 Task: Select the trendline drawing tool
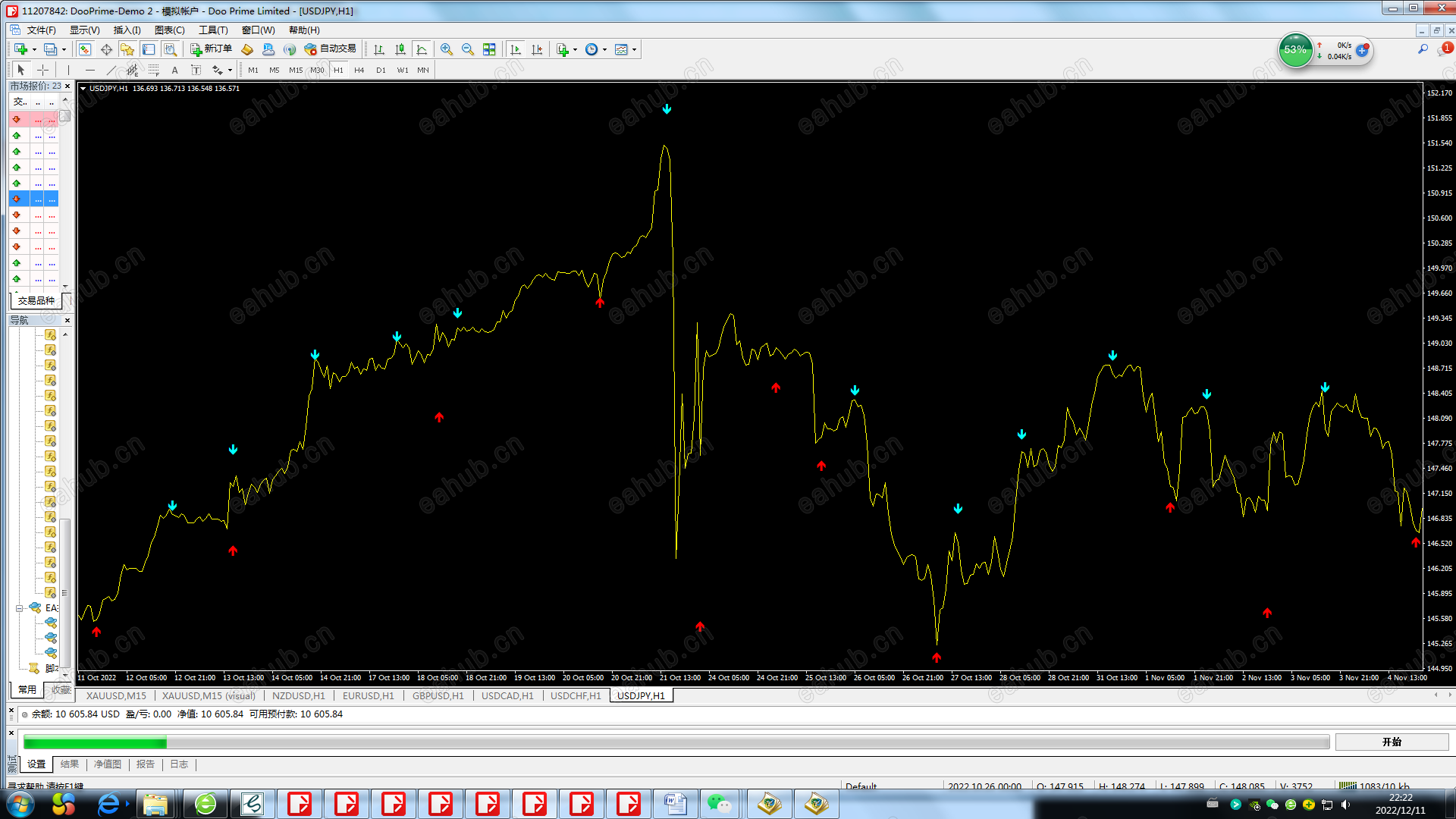tap(111, 70)
